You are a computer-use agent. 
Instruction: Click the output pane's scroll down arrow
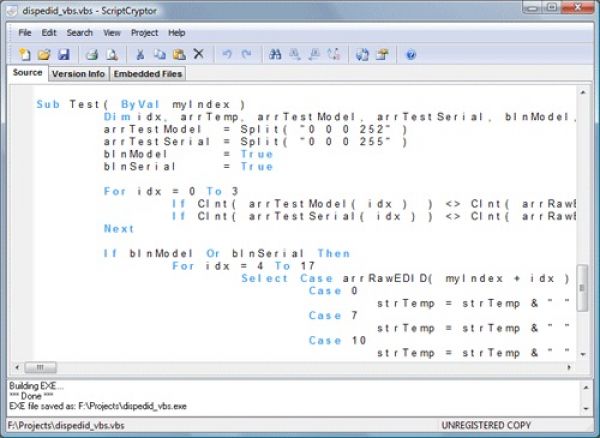586,408
